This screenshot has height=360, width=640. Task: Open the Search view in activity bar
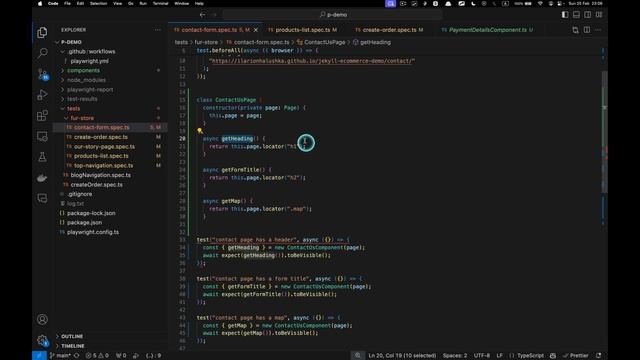click(42, 53)
